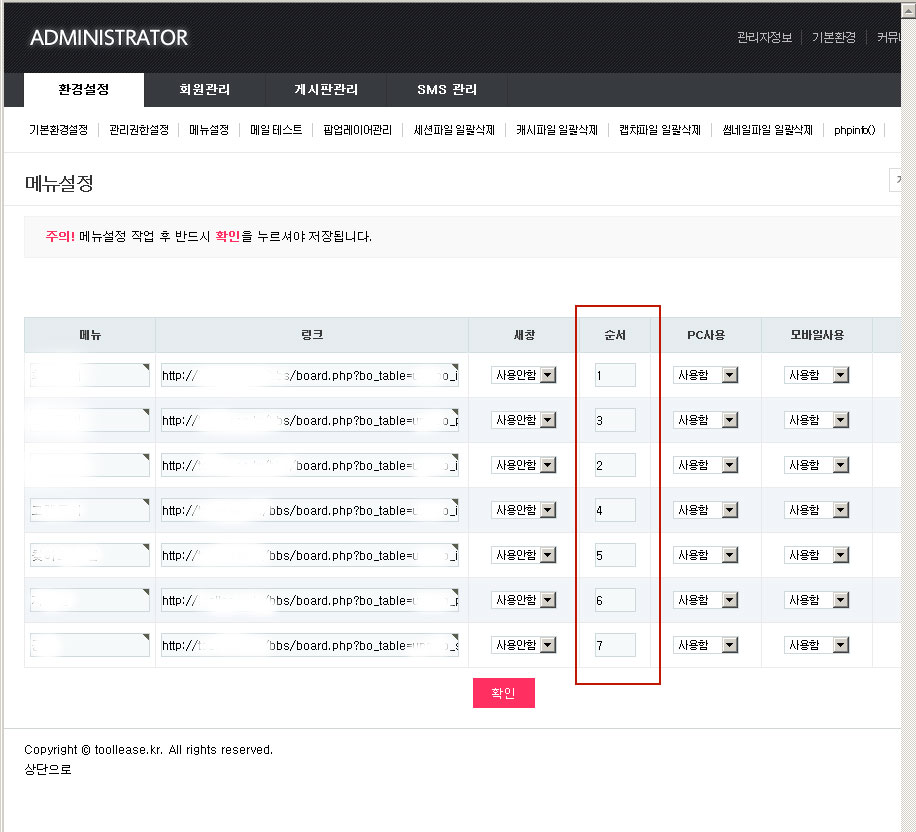Open the 팝업레이어관리 link
916x832 pixels.
(x=357, y=130)
